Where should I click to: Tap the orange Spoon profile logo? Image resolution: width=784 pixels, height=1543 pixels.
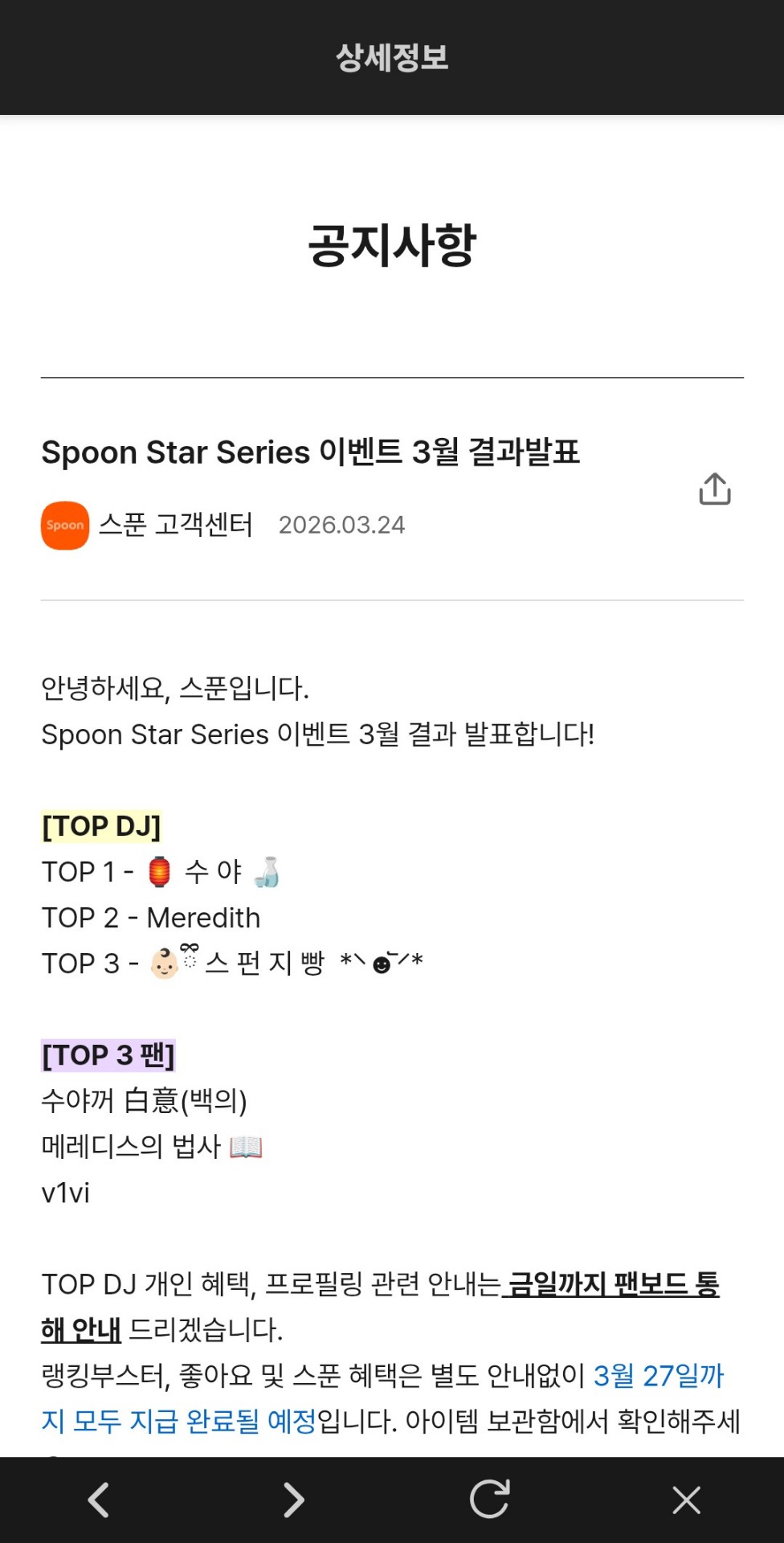click(65, 526)
